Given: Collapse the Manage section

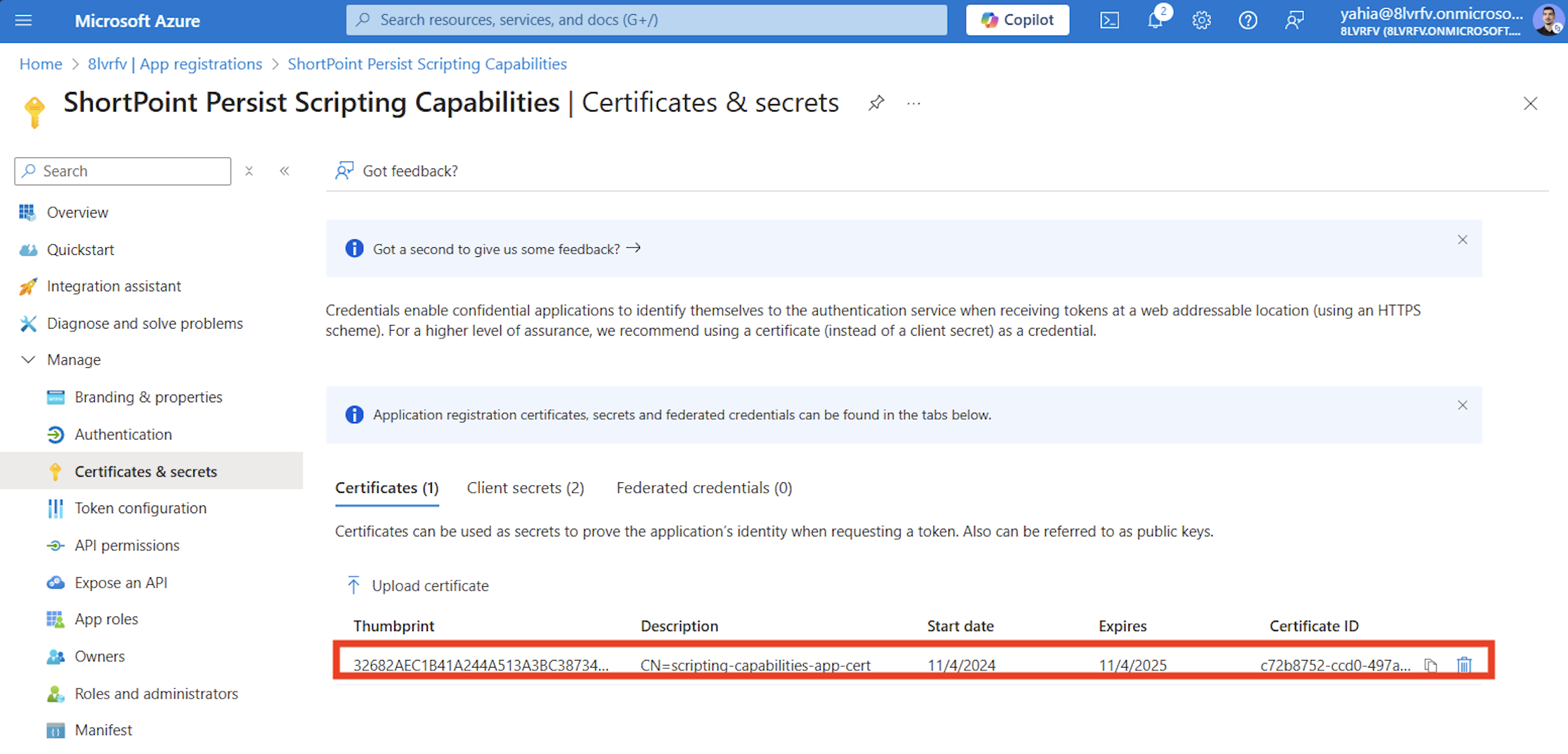Looking at the screenshot, I should [28, 360].
